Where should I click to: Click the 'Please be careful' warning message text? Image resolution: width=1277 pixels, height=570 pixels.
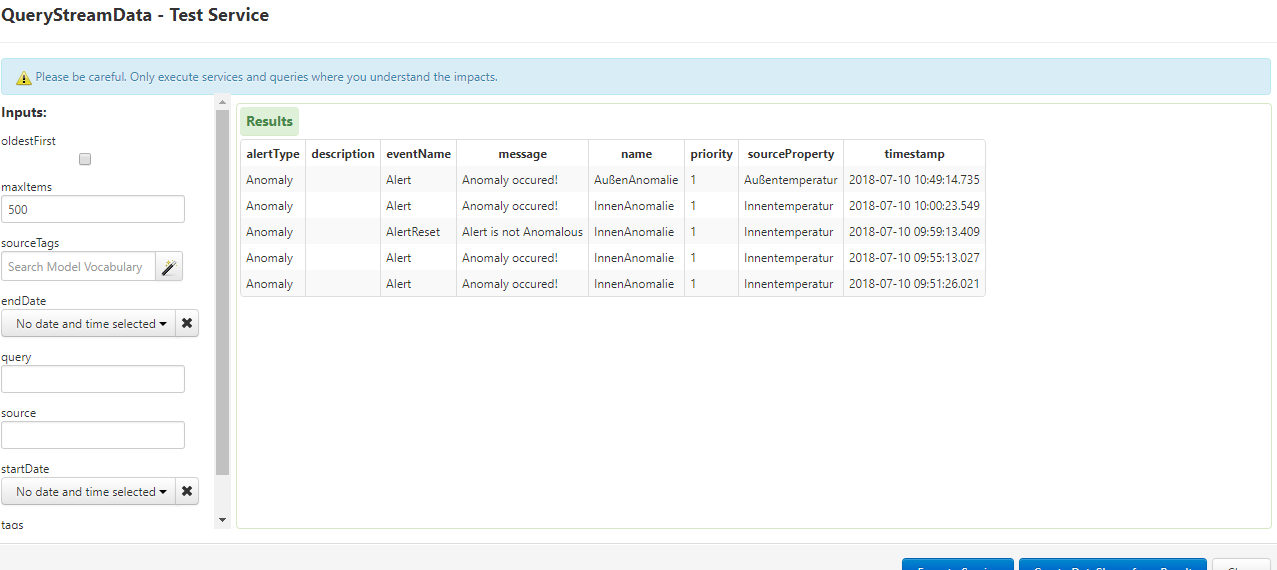point(266,77)
